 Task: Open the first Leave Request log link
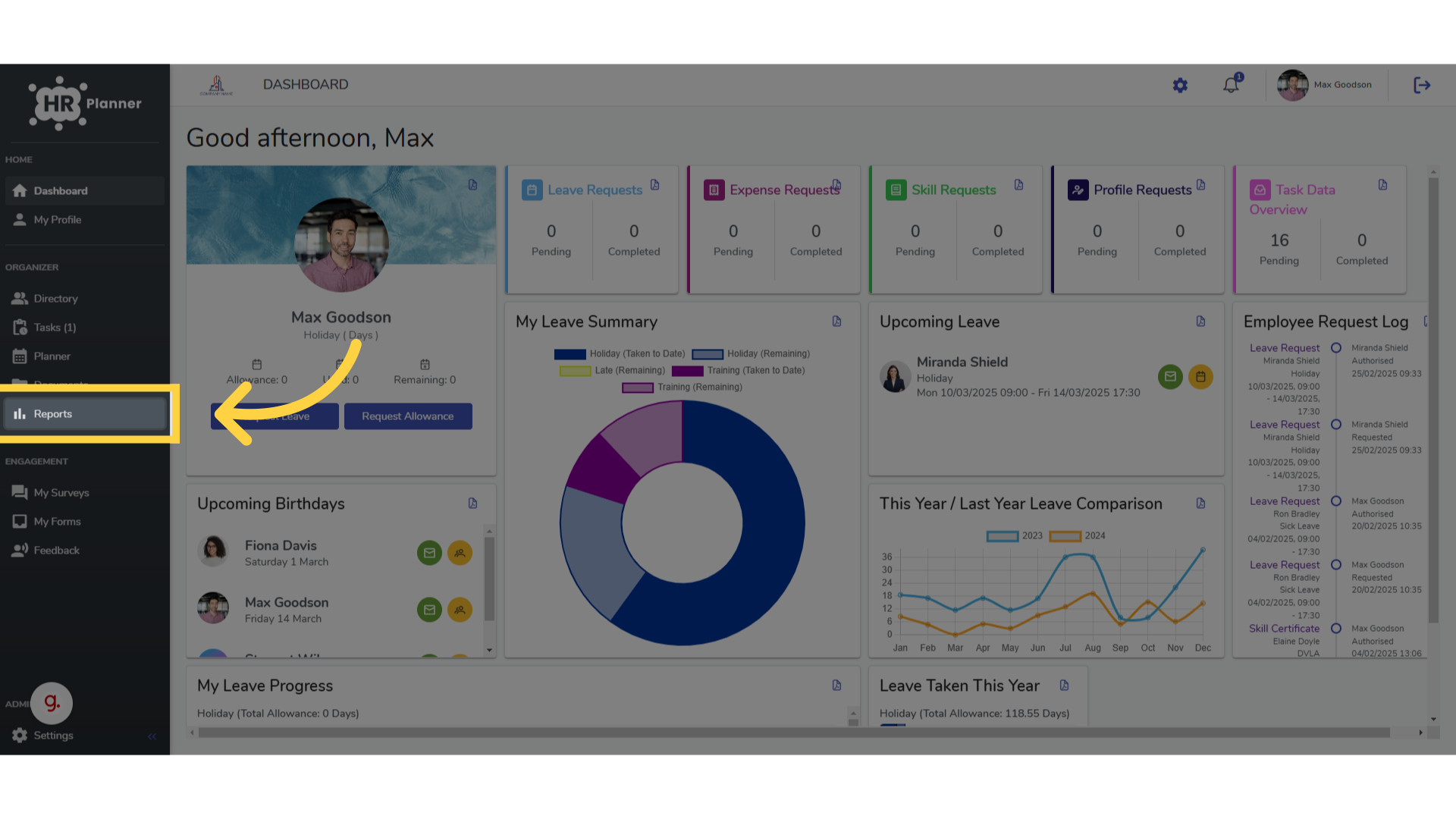(x=1285, y=348)
